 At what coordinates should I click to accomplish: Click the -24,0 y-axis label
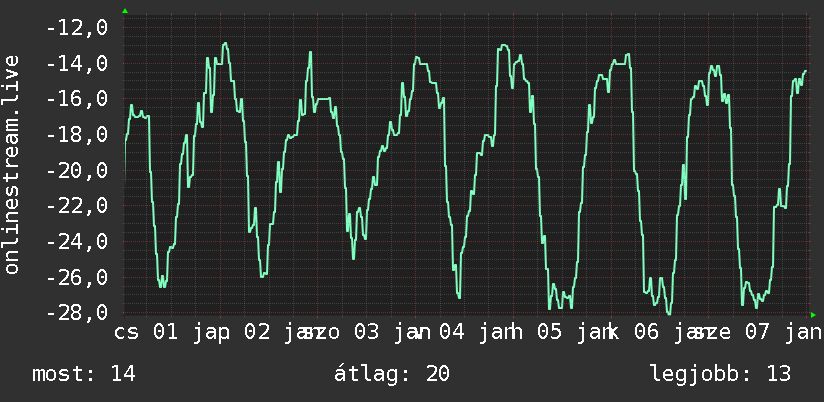pyautogui.click(x=77, y=241)
